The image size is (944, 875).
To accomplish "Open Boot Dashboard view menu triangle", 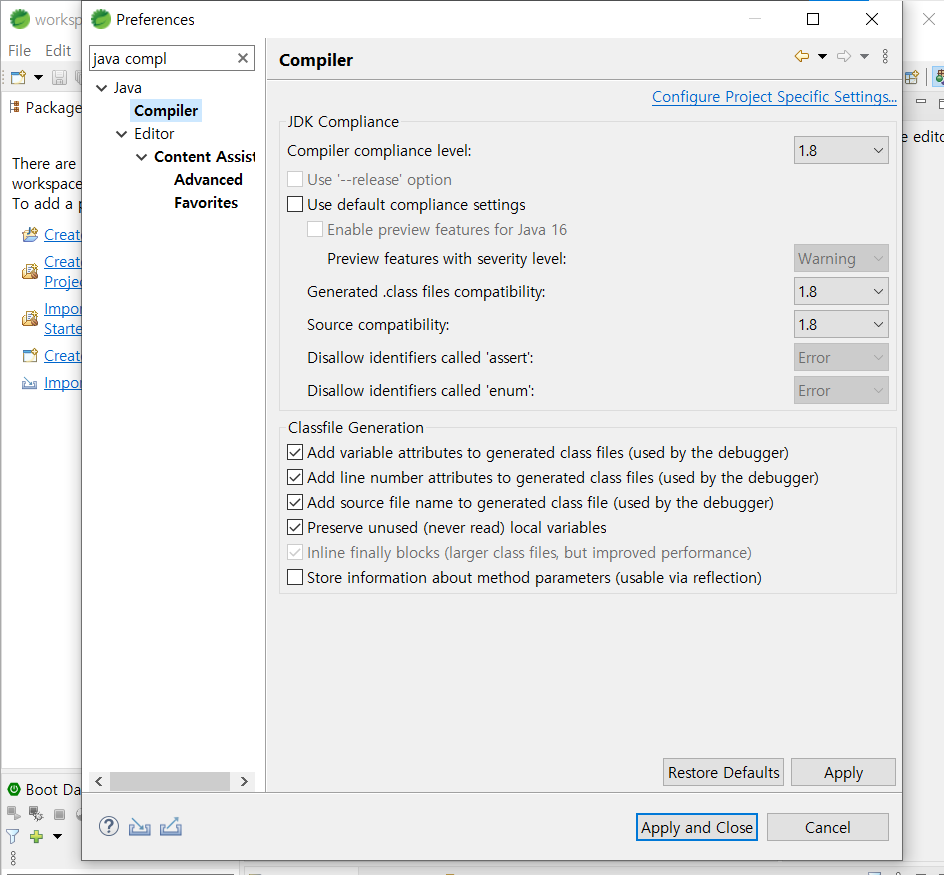I will pos(58,836).
